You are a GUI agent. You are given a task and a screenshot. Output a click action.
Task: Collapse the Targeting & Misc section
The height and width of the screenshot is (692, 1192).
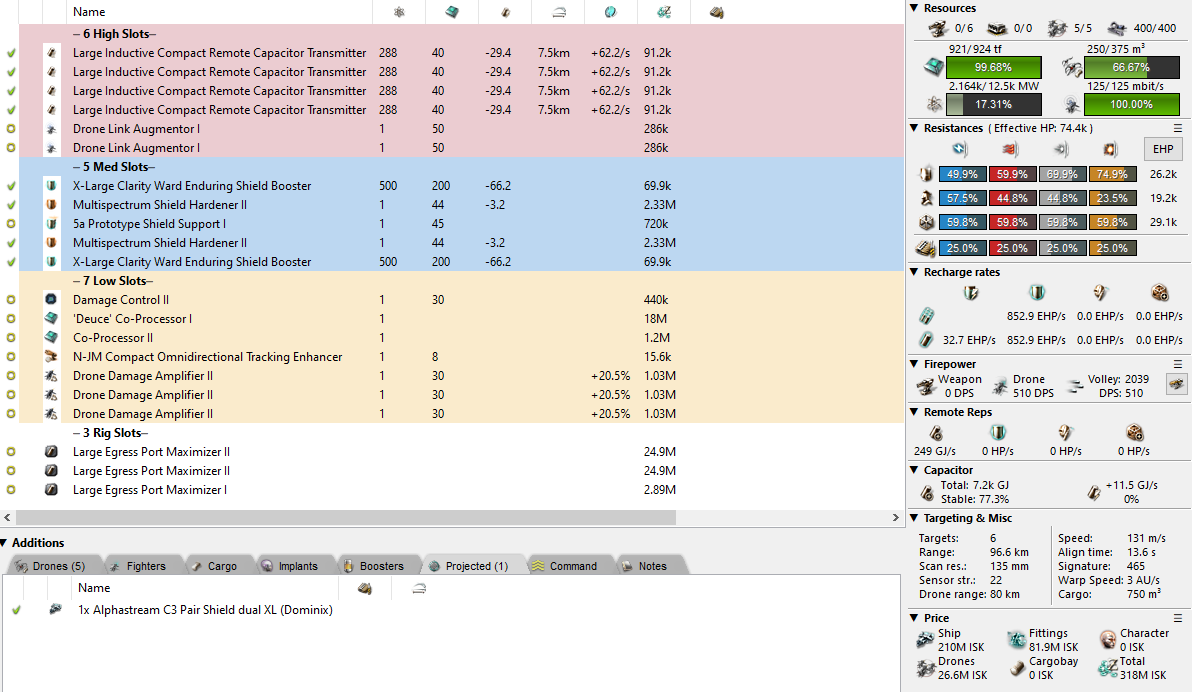915,518
